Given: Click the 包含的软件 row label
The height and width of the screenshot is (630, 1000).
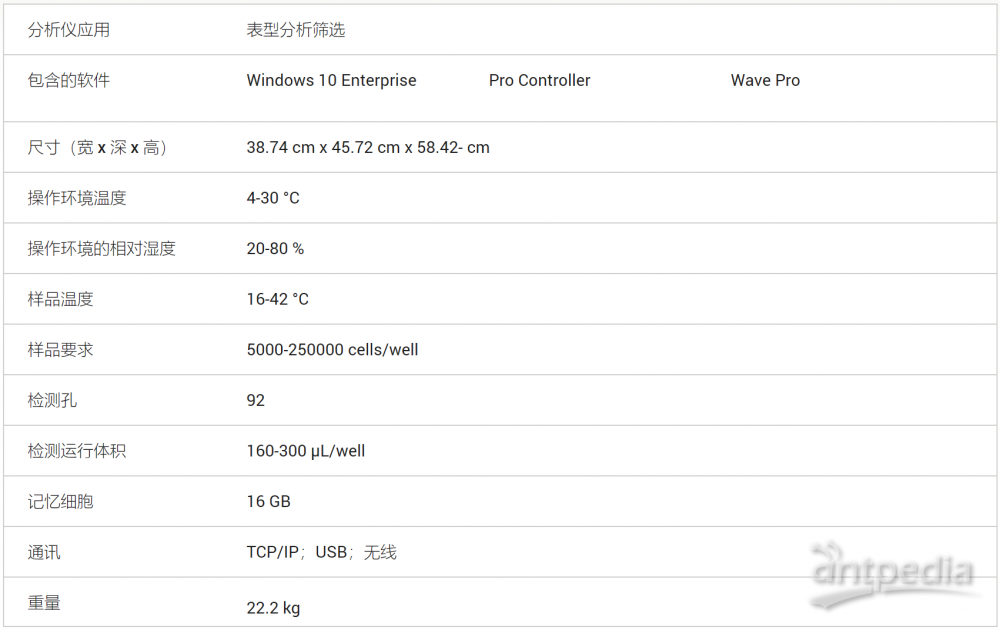Looking at the screenshot, I should pyautogui.click(x=69, y=80).
